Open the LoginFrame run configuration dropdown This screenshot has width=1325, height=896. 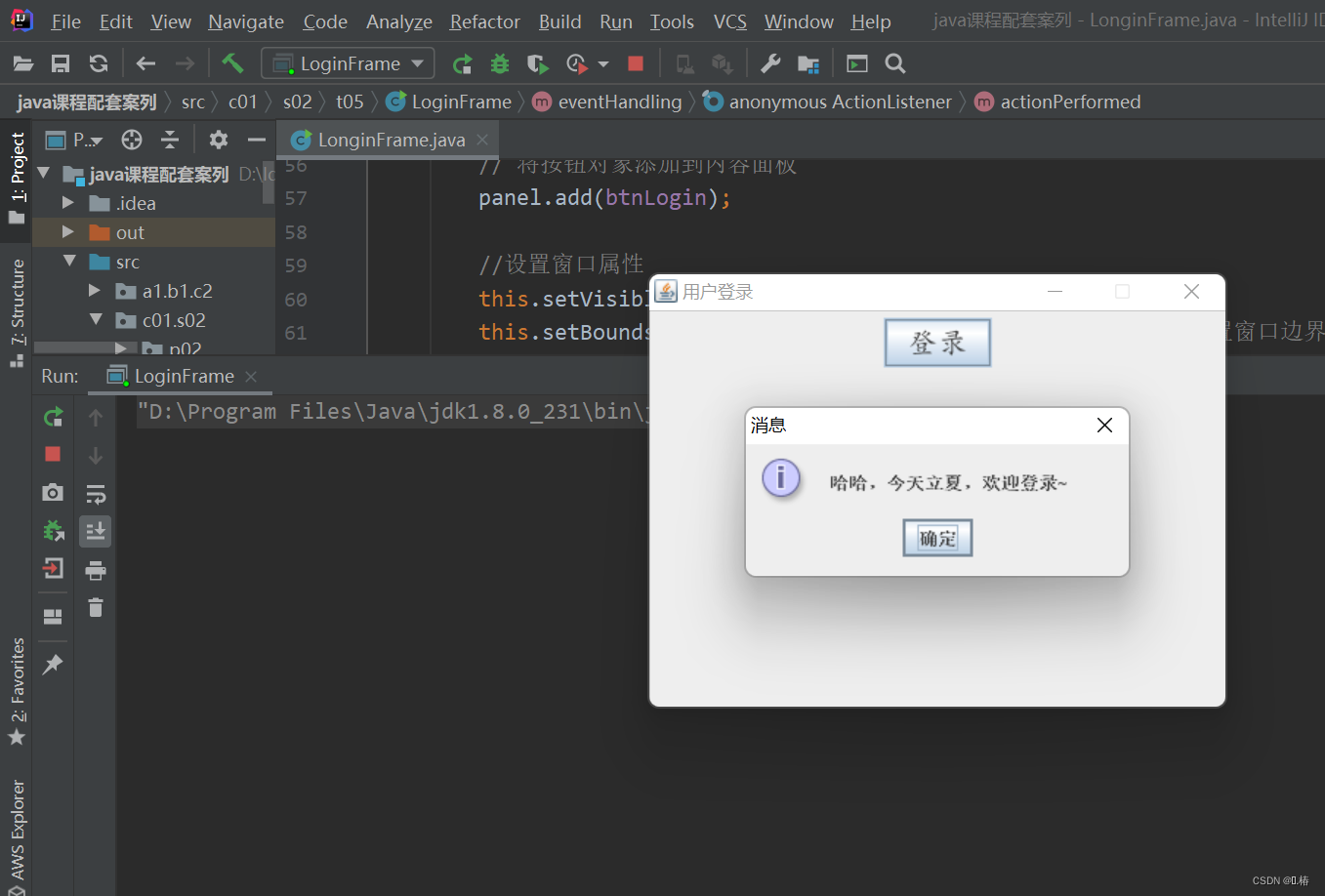[418, 62]
